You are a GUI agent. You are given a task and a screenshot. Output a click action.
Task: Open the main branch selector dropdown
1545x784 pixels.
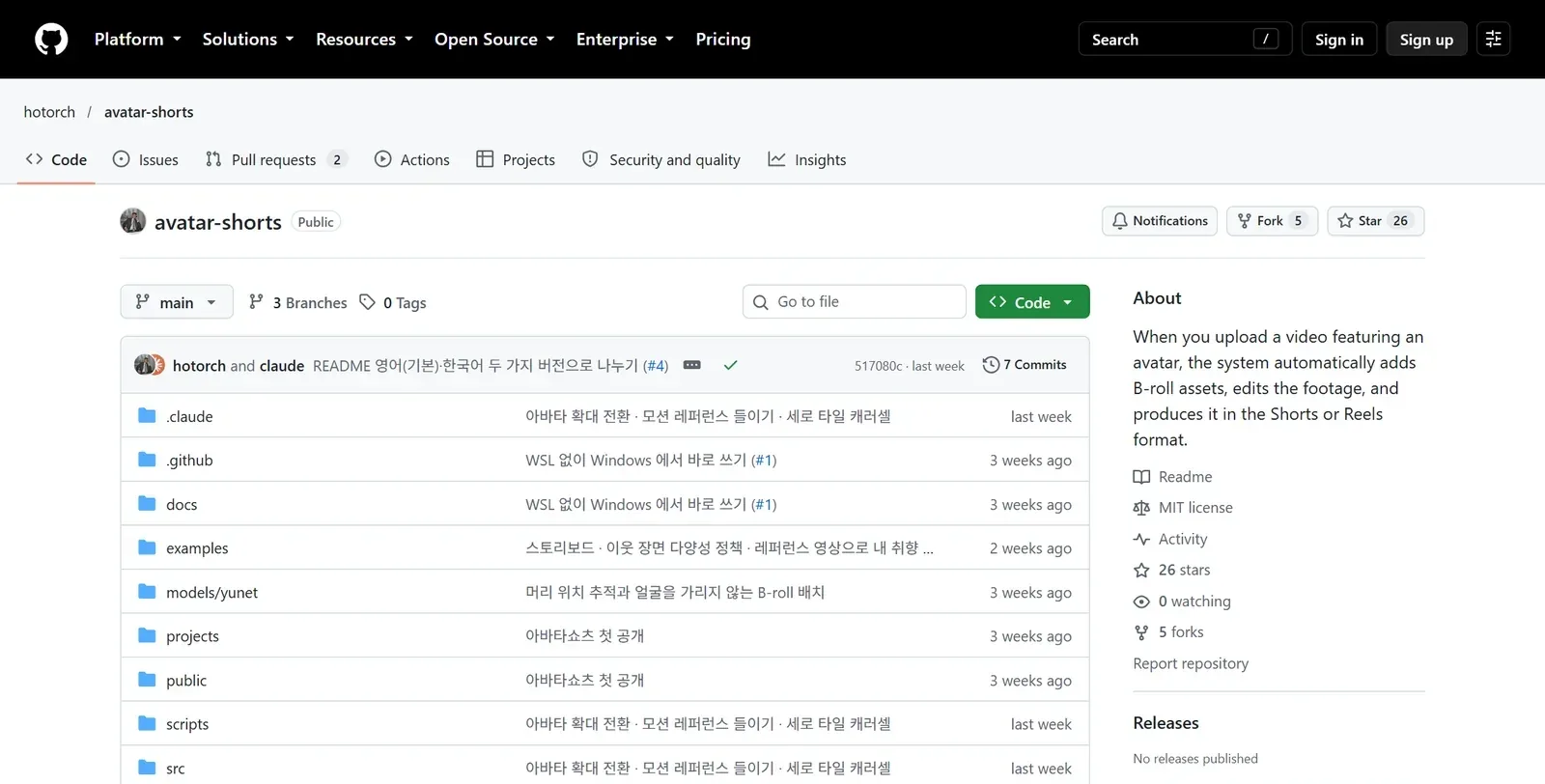[x=177, y=302]
